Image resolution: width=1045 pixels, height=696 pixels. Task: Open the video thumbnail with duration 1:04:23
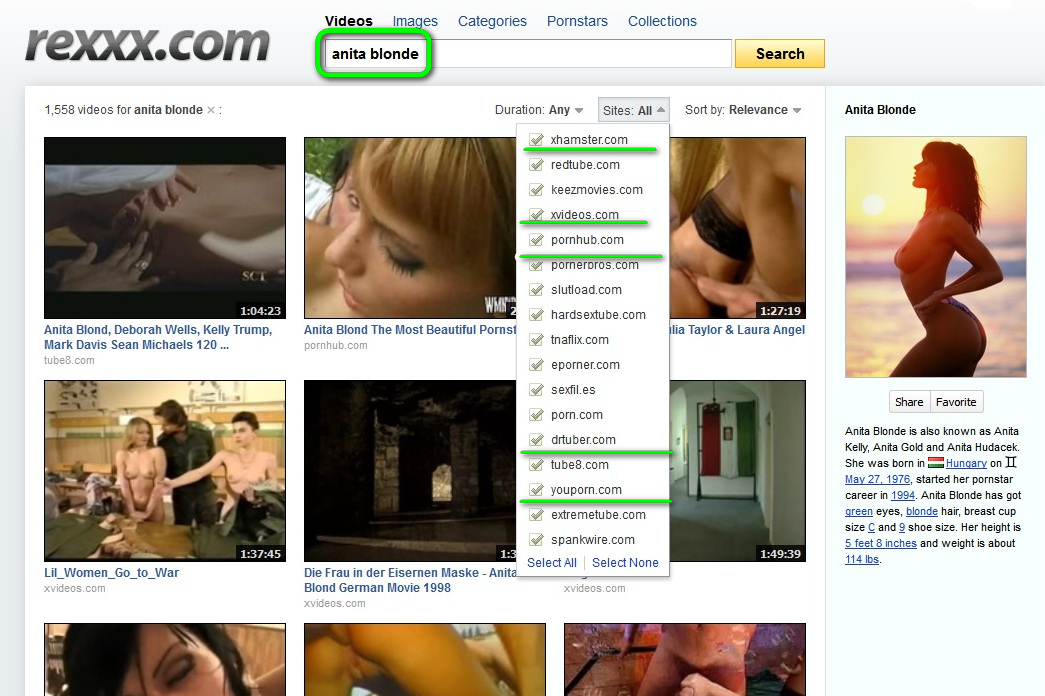pyautogui.click(x=165, y=228)
